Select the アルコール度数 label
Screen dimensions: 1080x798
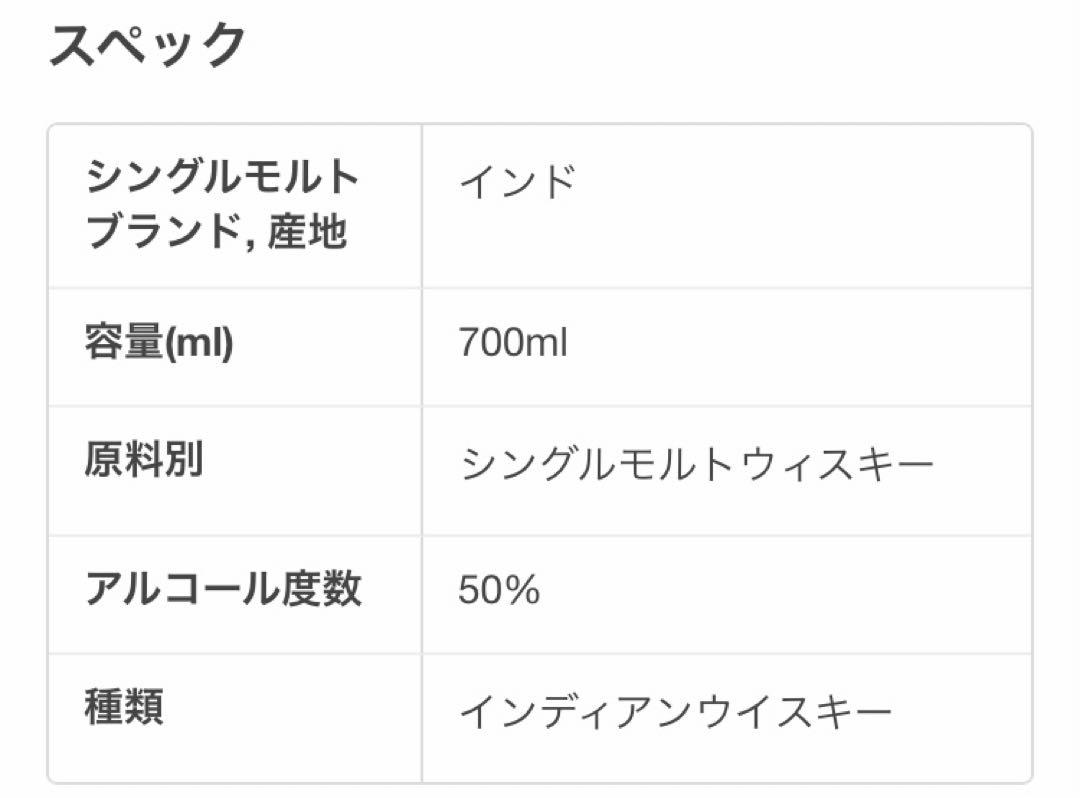pyautogui.click(x=223, y=589)
